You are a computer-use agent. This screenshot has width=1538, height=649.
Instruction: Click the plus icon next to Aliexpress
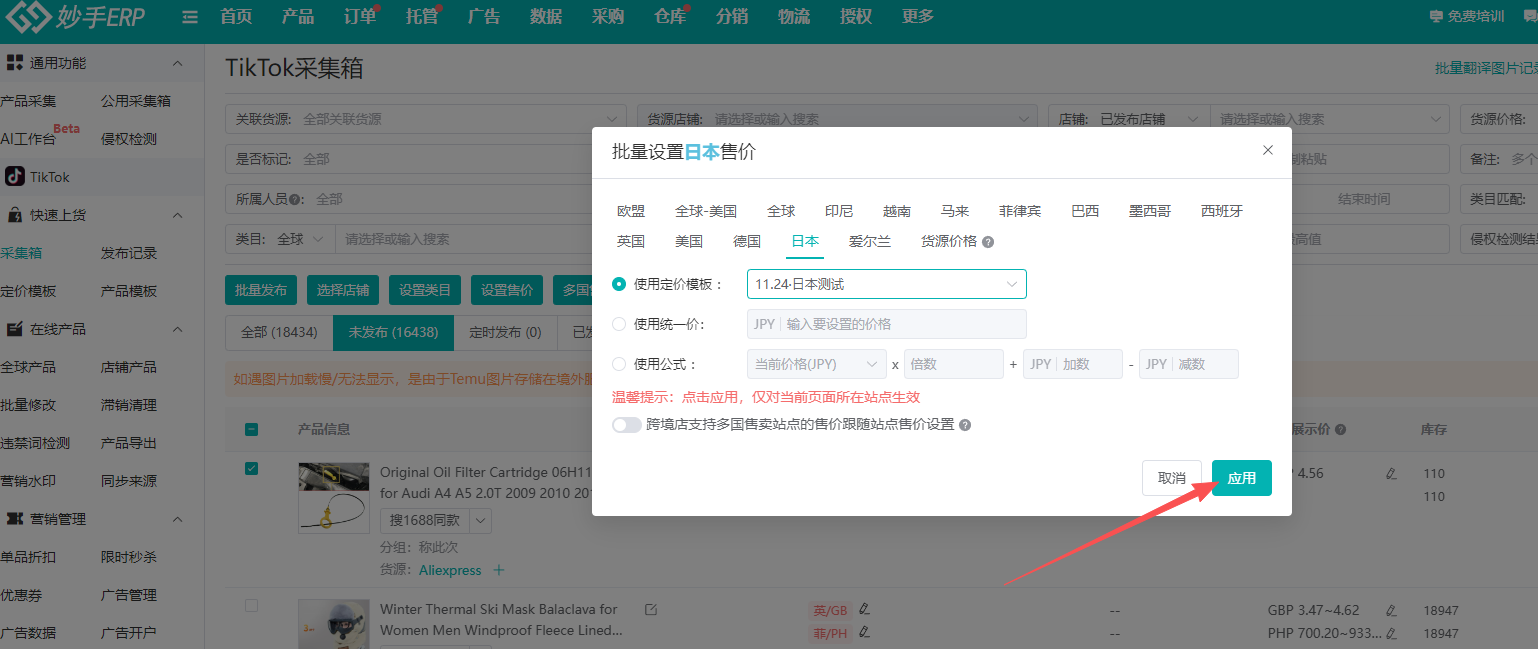(499, 570)
